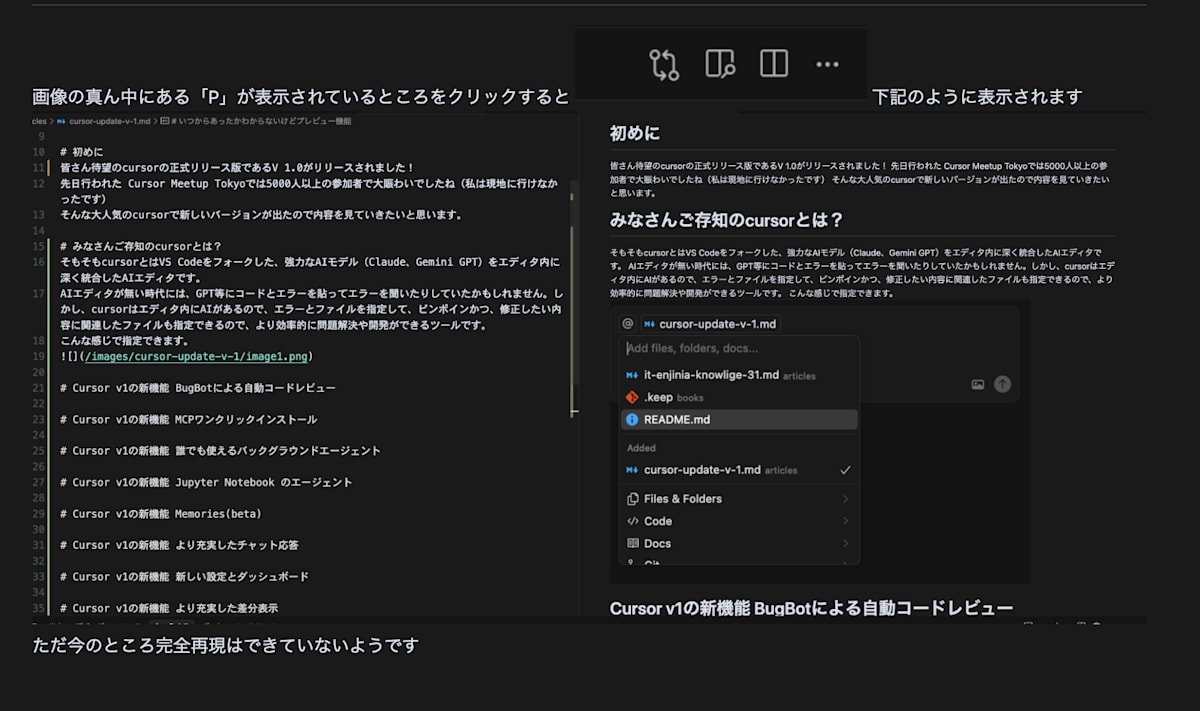Click line '# Cursor v1の新機能 Jupyter Notebook のエージェント'

[x=206, y=482]
